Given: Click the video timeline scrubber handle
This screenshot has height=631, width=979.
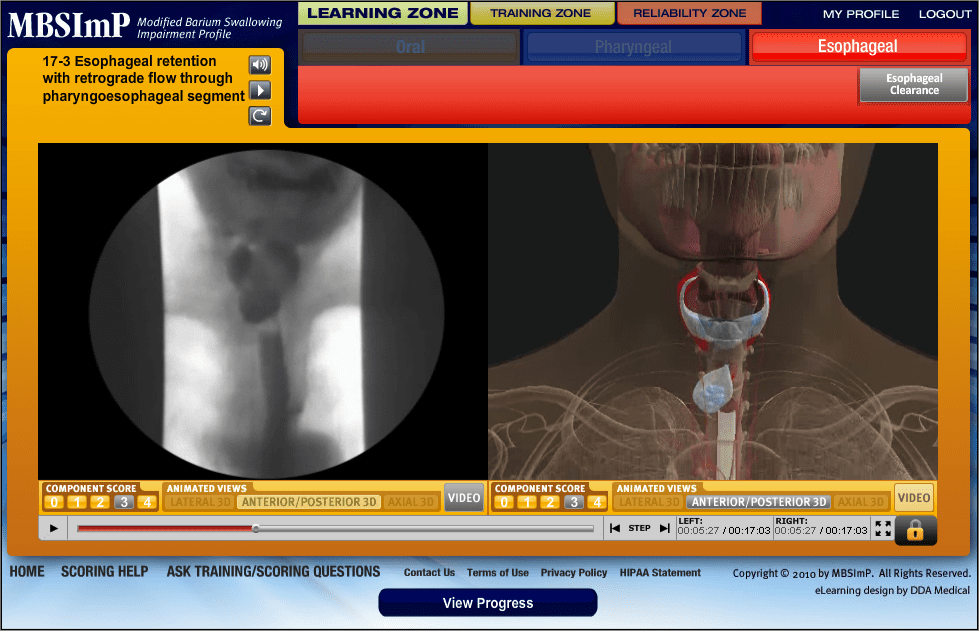Looking at the screenshot, I should pos(256,528).
